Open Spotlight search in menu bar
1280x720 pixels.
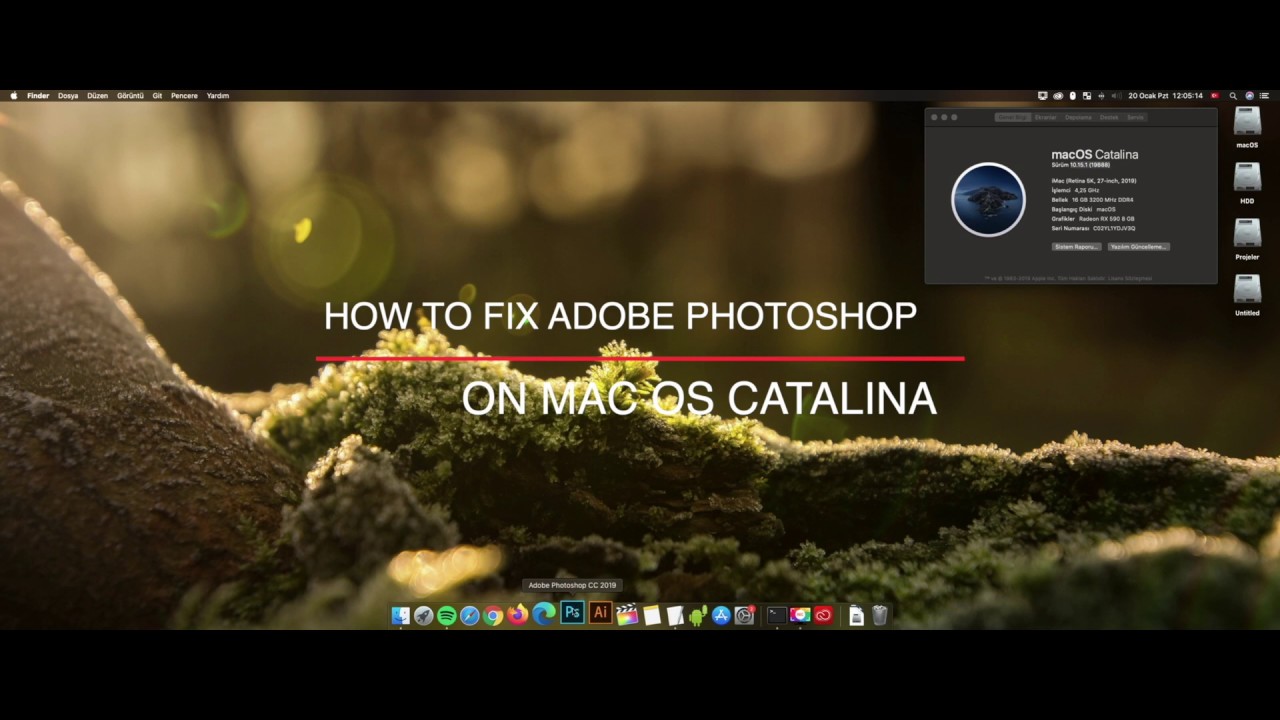[x=1233, y=96]
